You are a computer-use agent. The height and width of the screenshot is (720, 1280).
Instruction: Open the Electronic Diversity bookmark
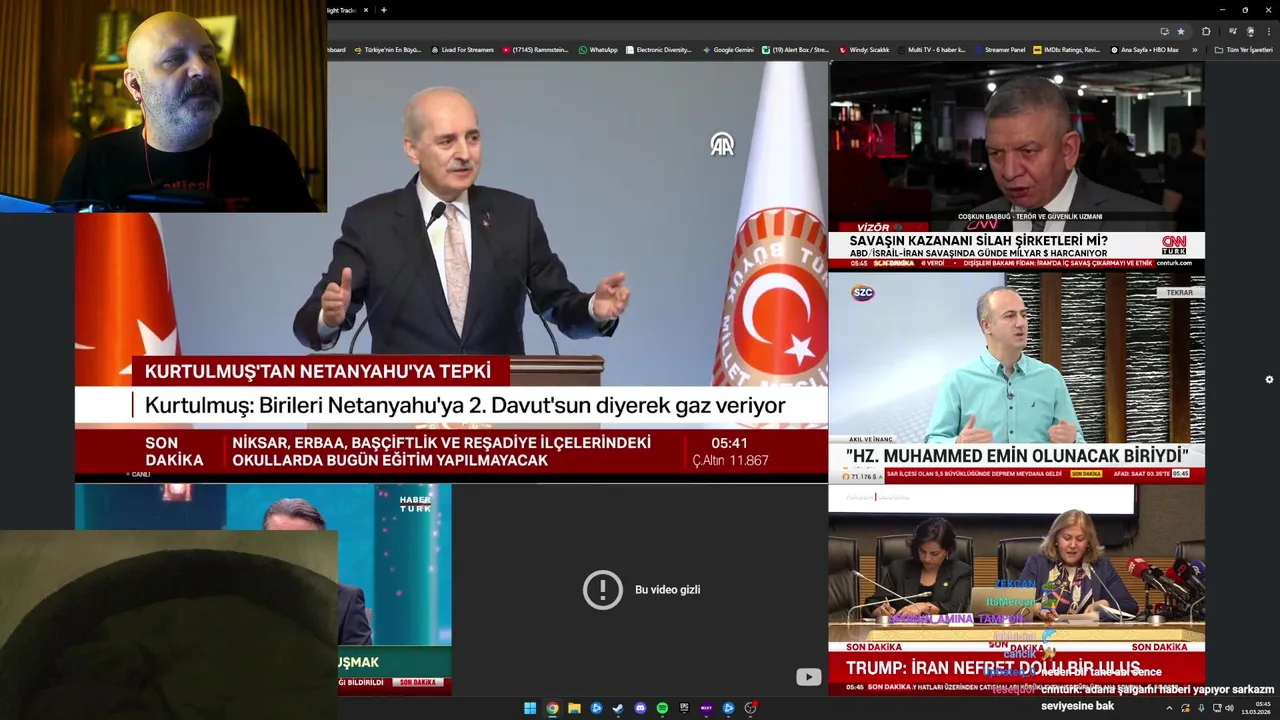[658, 50]
